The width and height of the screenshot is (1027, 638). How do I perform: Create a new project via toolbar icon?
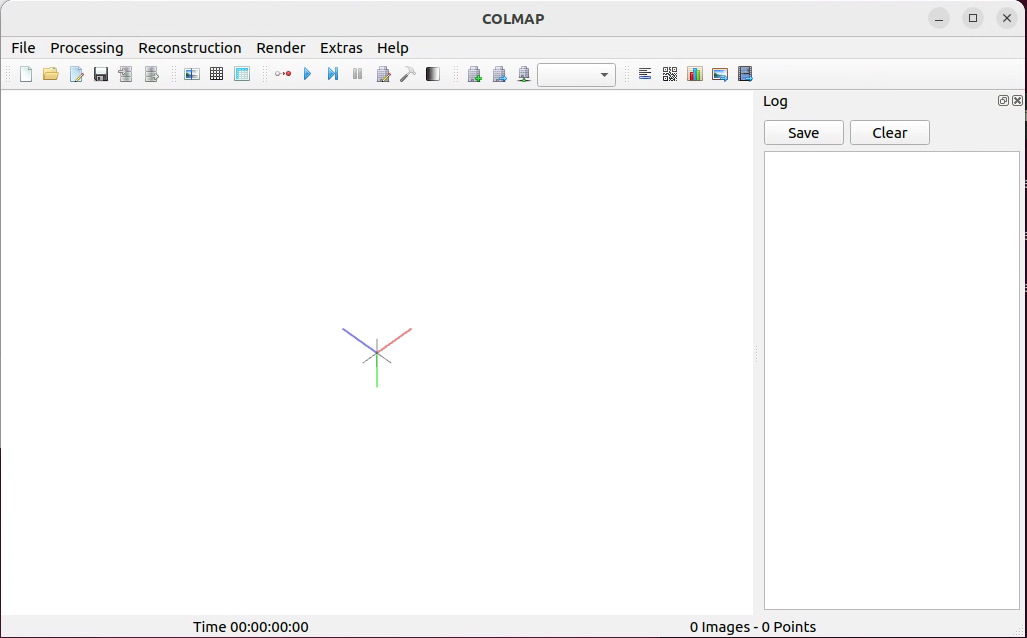tap(26, 74)
